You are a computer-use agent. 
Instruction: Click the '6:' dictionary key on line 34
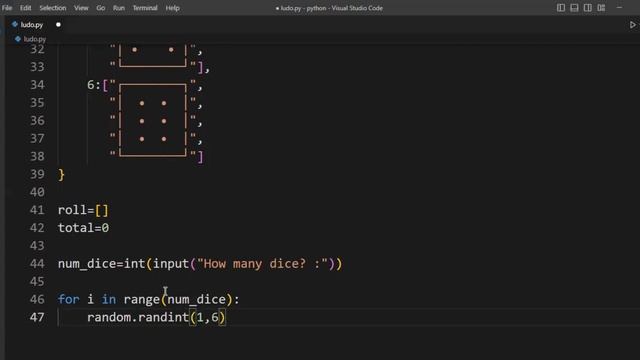(x=93, y=85)
